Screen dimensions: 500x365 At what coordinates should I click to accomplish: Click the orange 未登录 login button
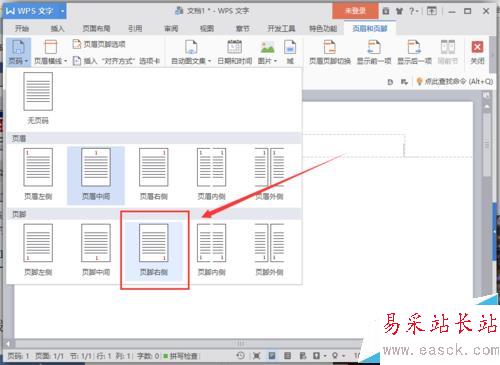click(x=355, y=11)
